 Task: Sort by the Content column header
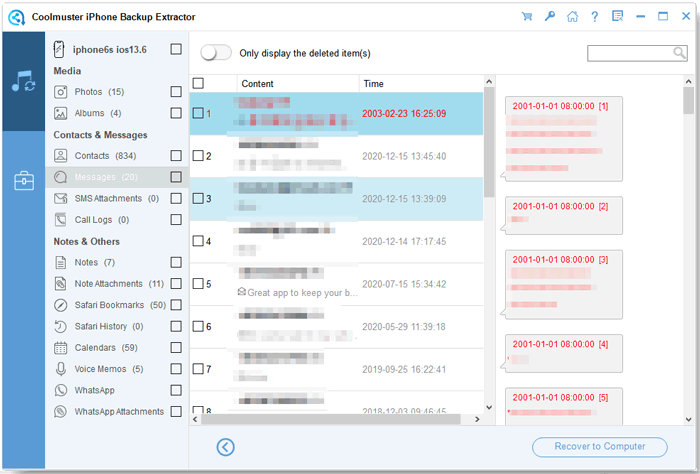point(298,83)
